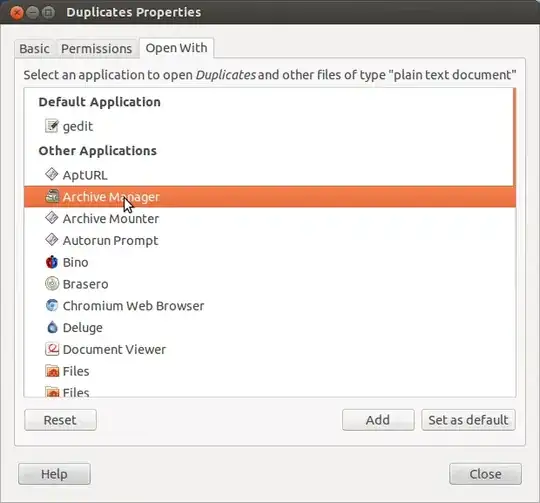The height and width of the screenshot is (503, 540).
Task: Select the gedit icon under Default Application
Action: (x=52, y=126)
